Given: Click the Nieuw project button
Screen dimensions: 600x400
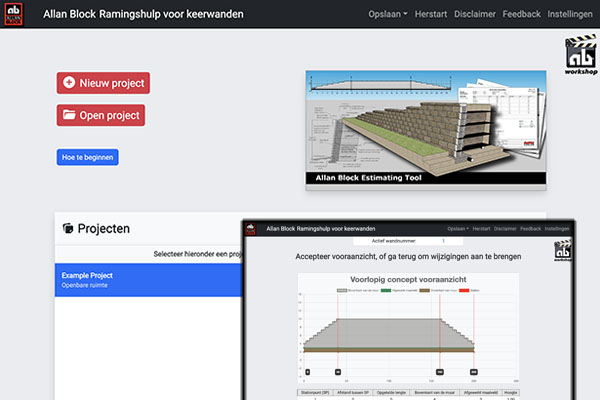Looking at the screenshot, I should click(103, 83).
